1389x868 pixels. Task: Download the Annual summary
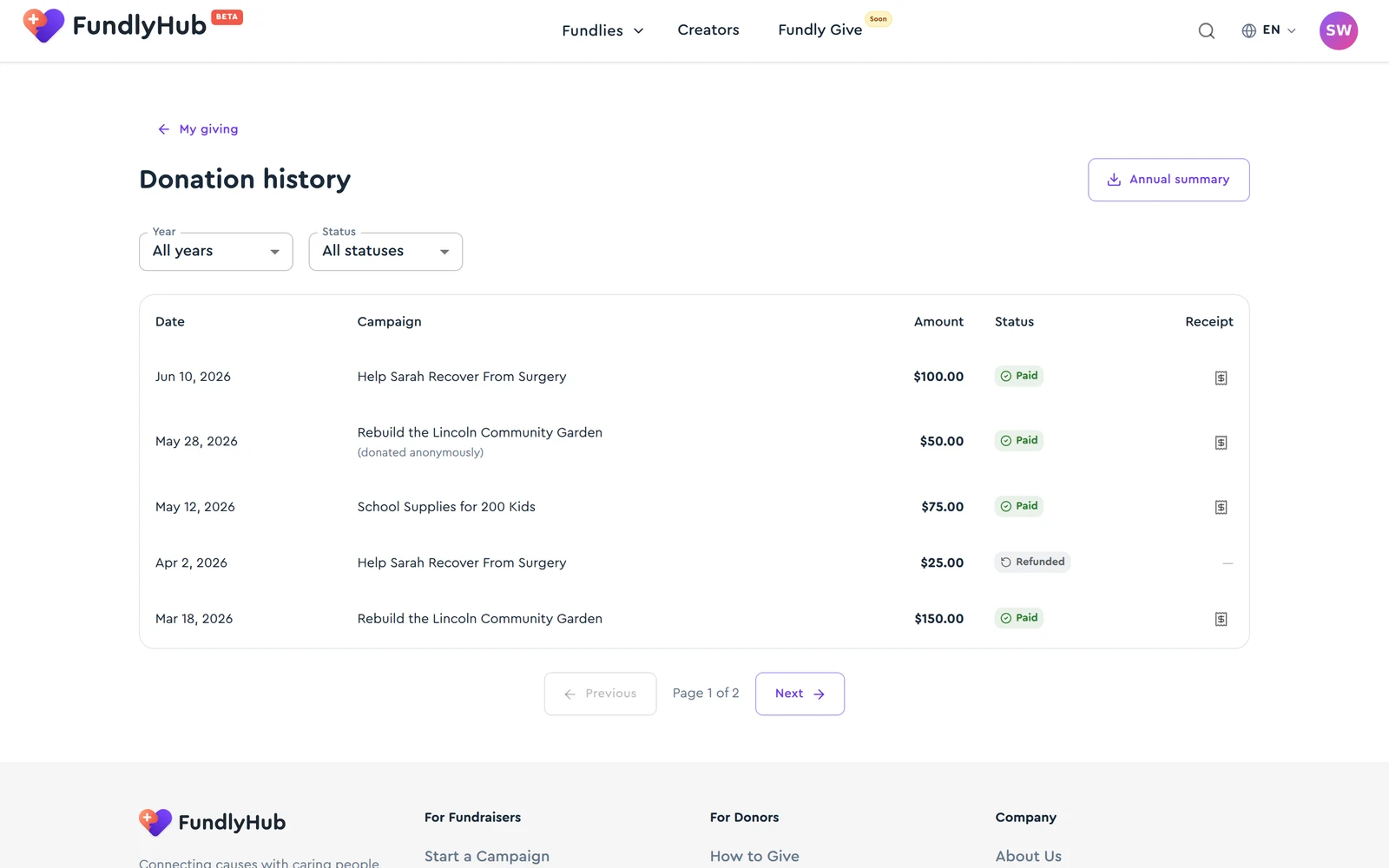coord(1168,180)
